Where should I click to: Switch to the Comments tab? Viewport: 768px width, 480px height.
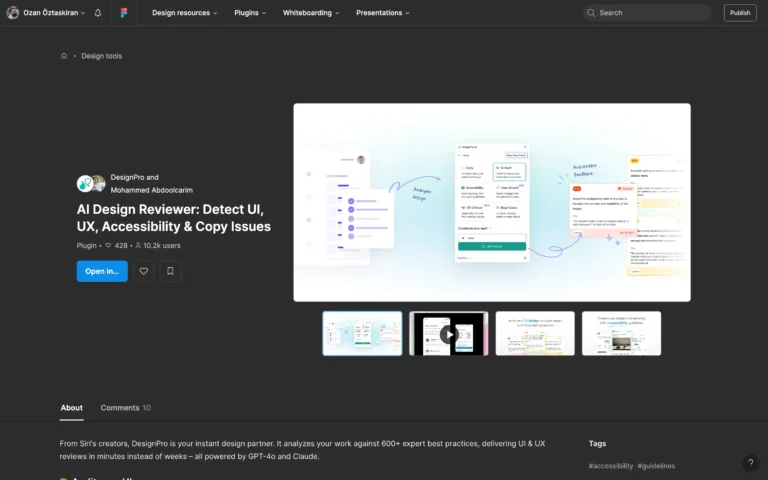tap(125, 408)
